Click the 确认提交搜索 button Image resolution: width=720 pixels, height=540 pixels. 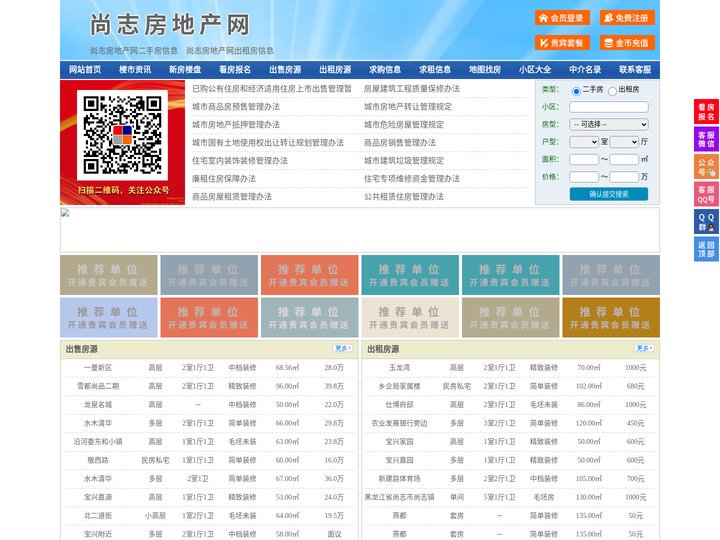[609, 194]
